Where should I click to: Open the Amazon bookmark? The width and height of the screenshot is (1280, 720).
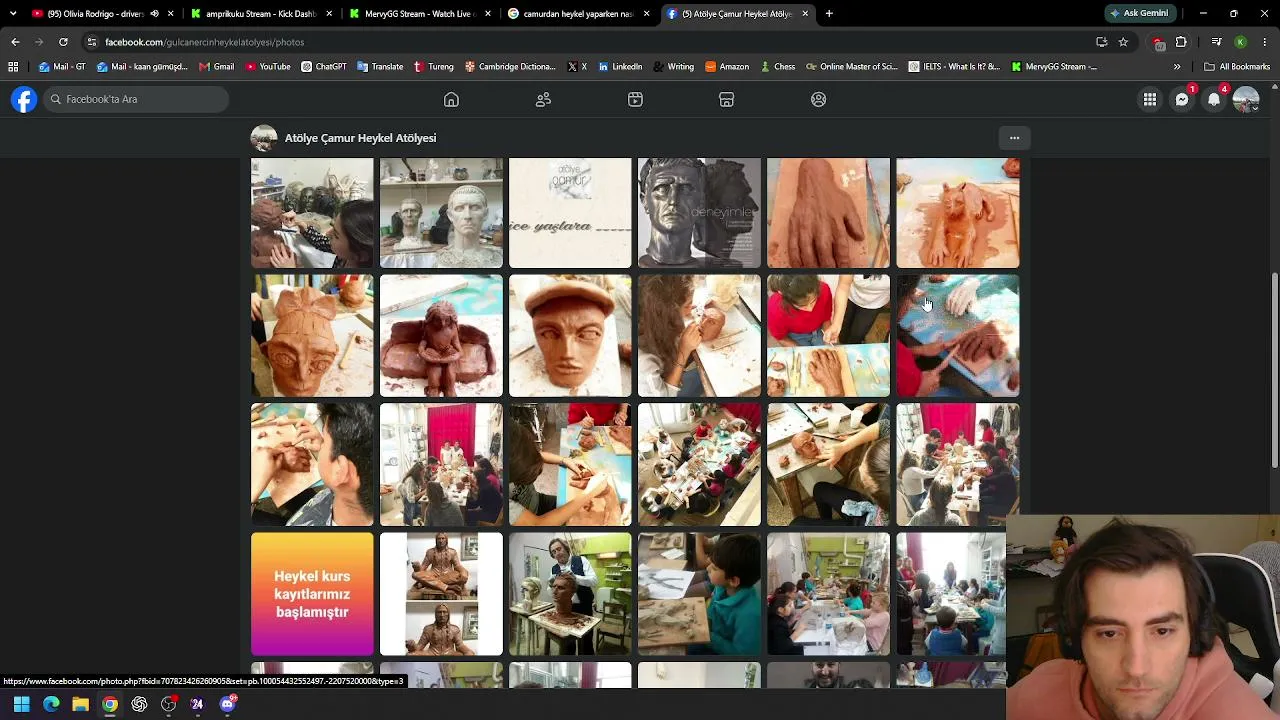[x=727, y=67]
